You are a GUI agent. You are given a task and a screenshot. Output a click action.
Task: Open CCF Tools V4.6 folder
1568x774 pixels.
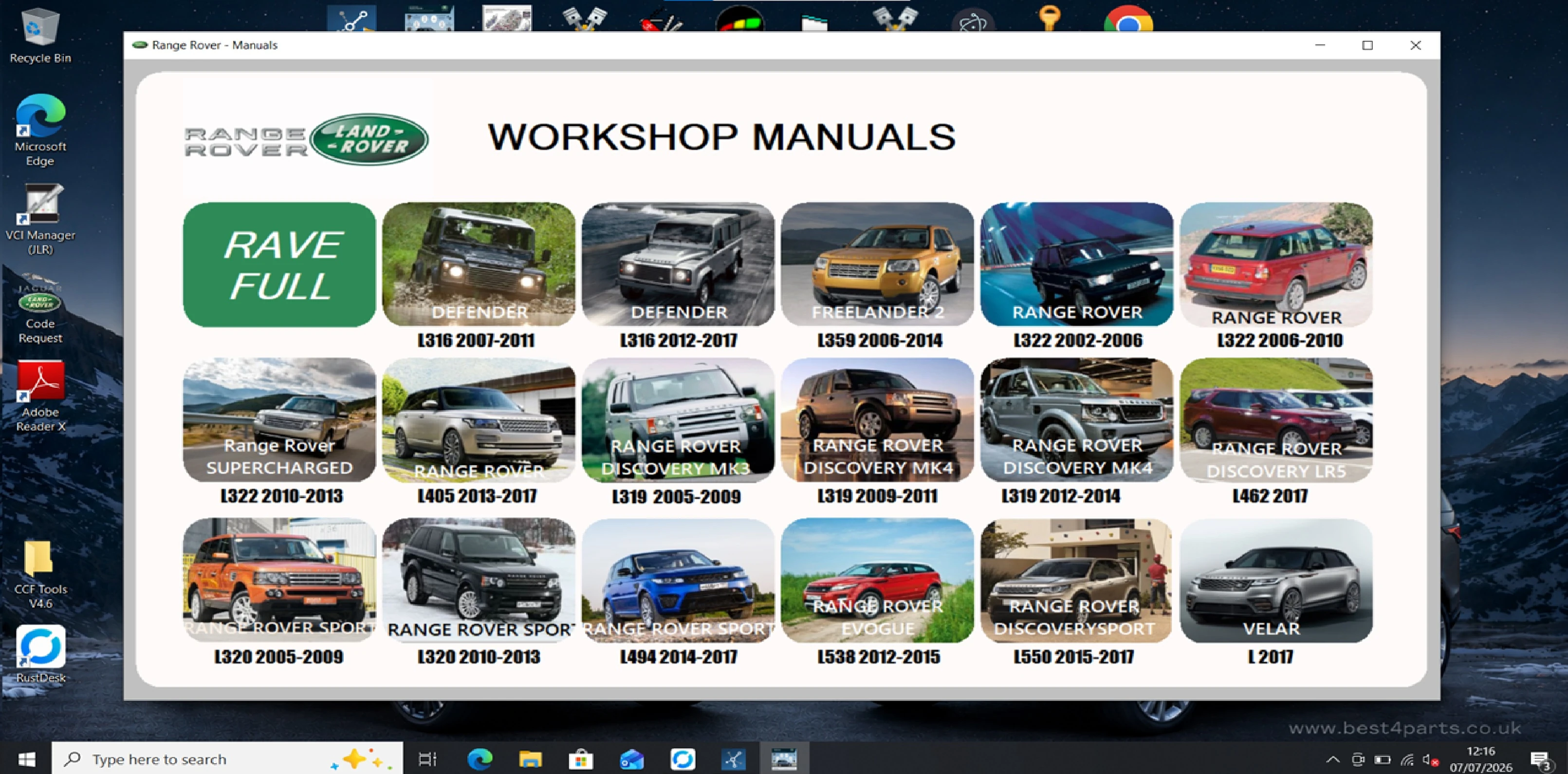40,575
